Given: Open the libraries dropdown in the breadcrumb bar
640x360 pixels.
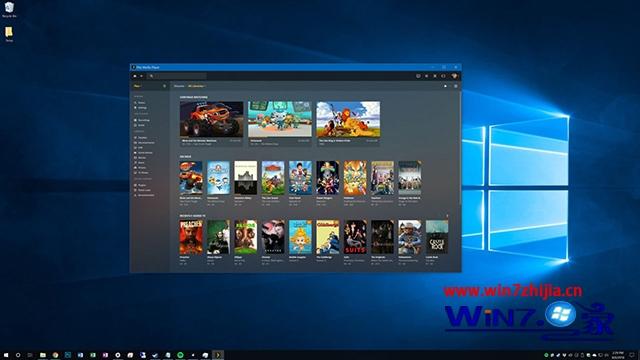Looking at the screenshot, I should pos(196,86).
